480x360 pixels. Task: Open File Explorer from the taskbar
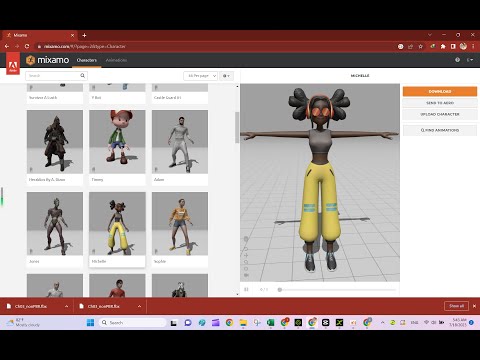click(243, 322)
